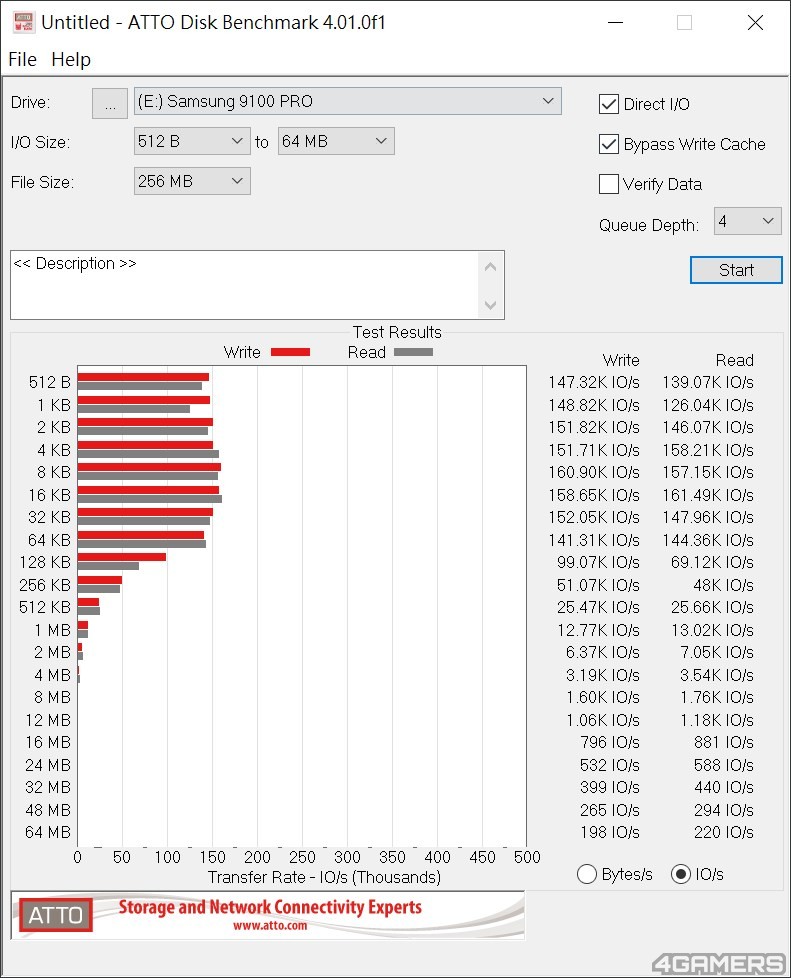Click the red Write legend swatch
This screenshot has width=791, height=978.
[x=290, y=352]
